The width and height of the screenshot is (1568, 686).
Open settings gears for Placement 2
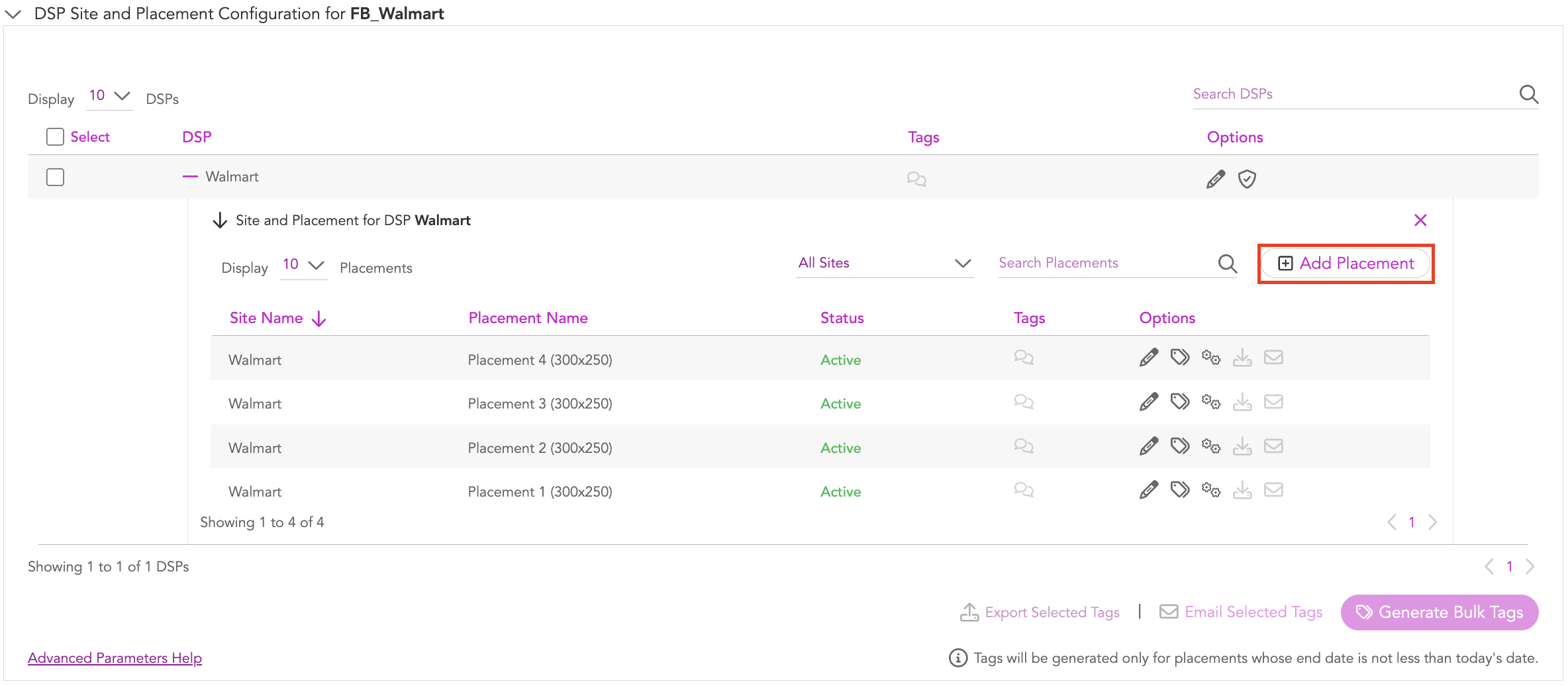click(x=1211, y=446)
